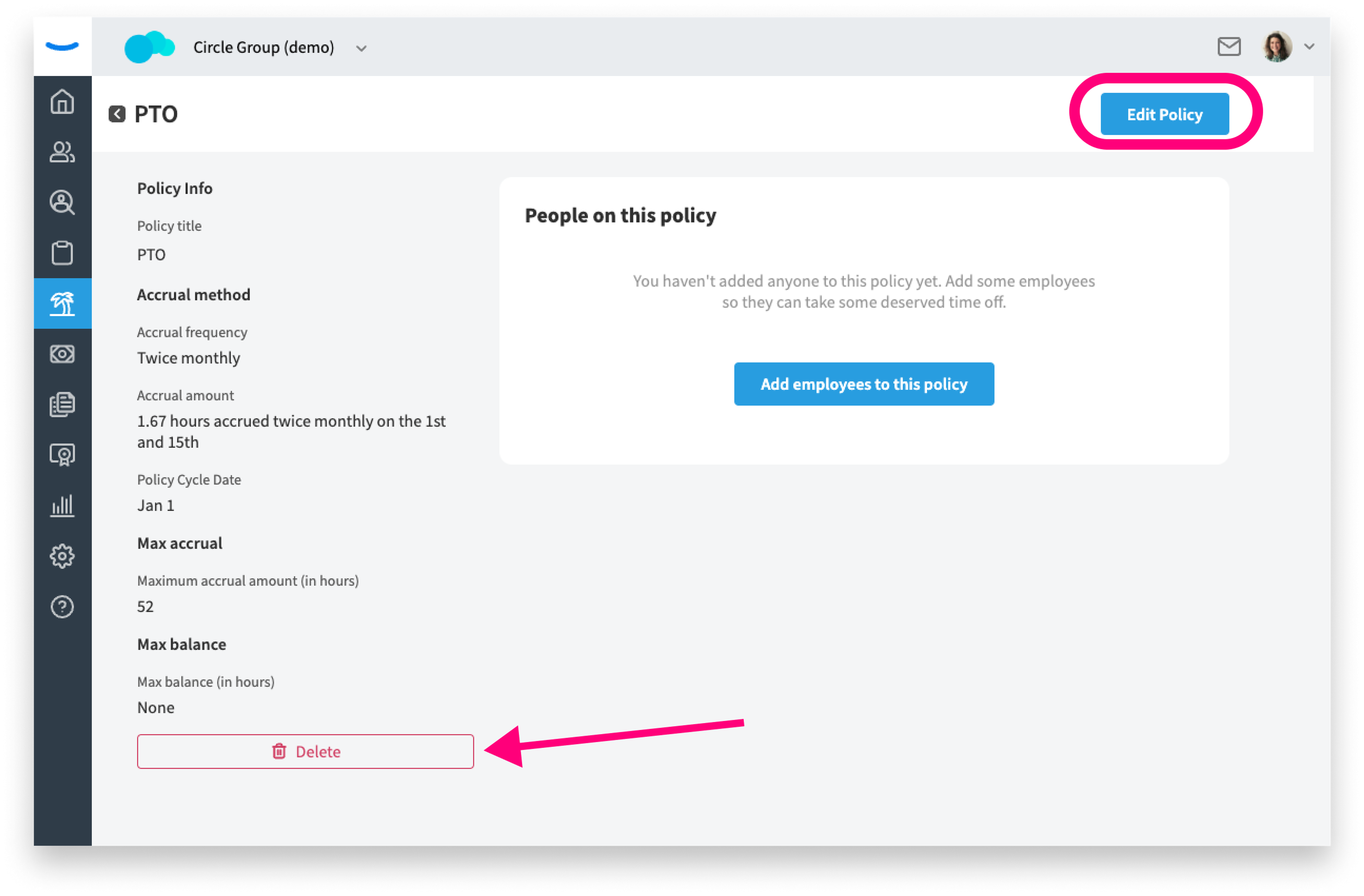Click the user profile photo

point(1277,47)
